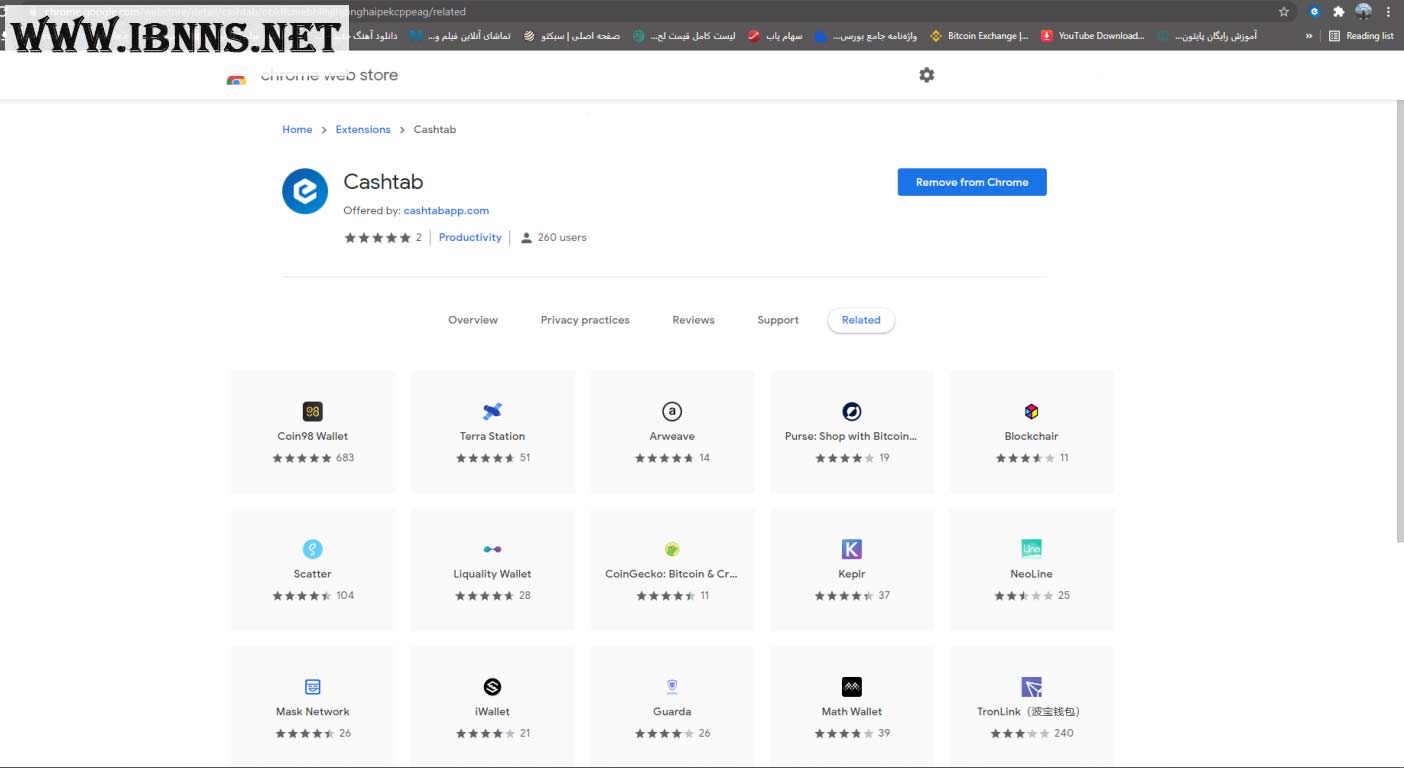The height and width of the screenshot is (768, 1404).
Task: Go to Extensions breadcrumb link
Action: pos(363,130)
